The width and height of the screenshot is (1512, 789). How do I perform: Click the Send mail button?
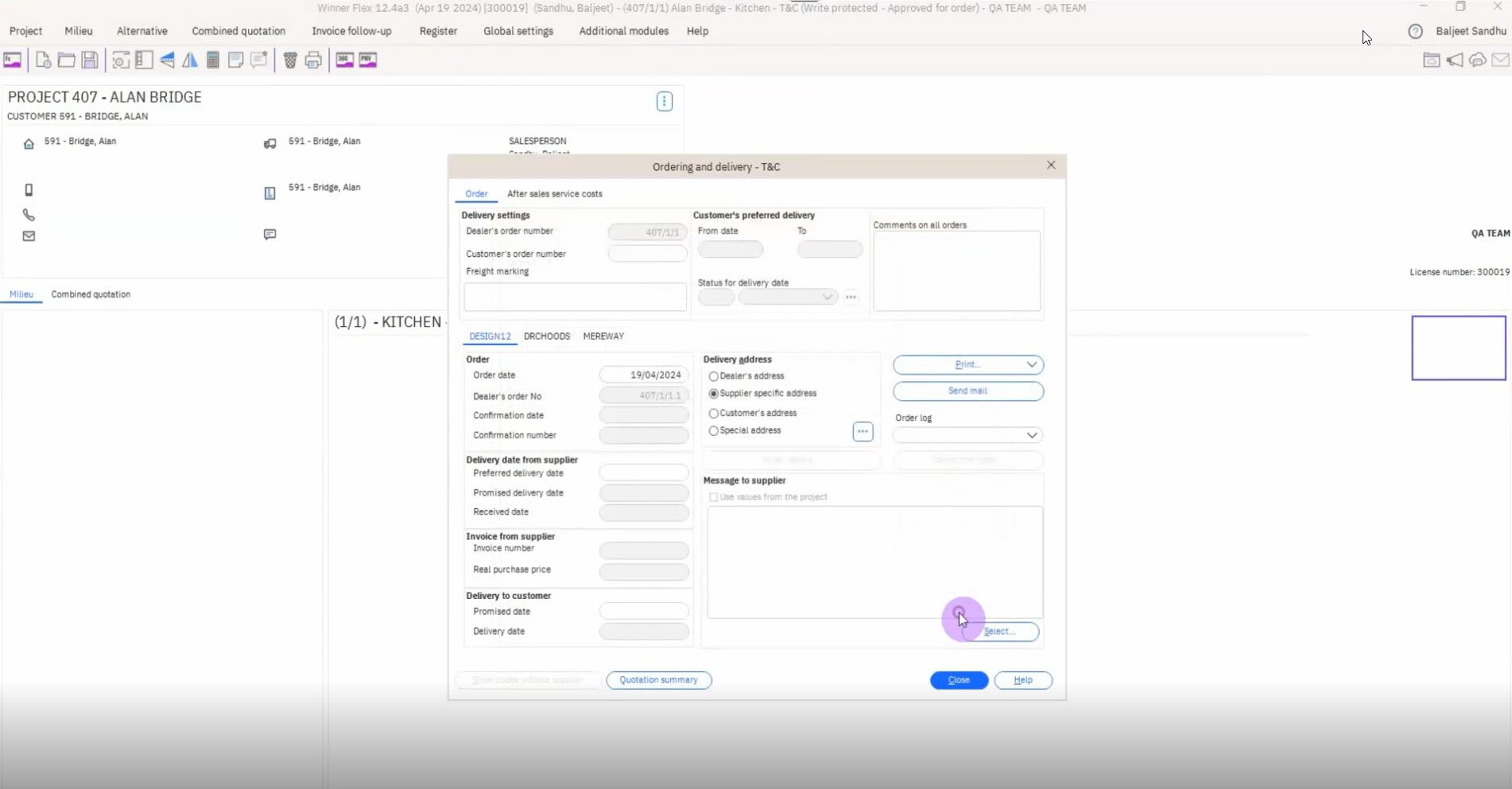[968, 391]
